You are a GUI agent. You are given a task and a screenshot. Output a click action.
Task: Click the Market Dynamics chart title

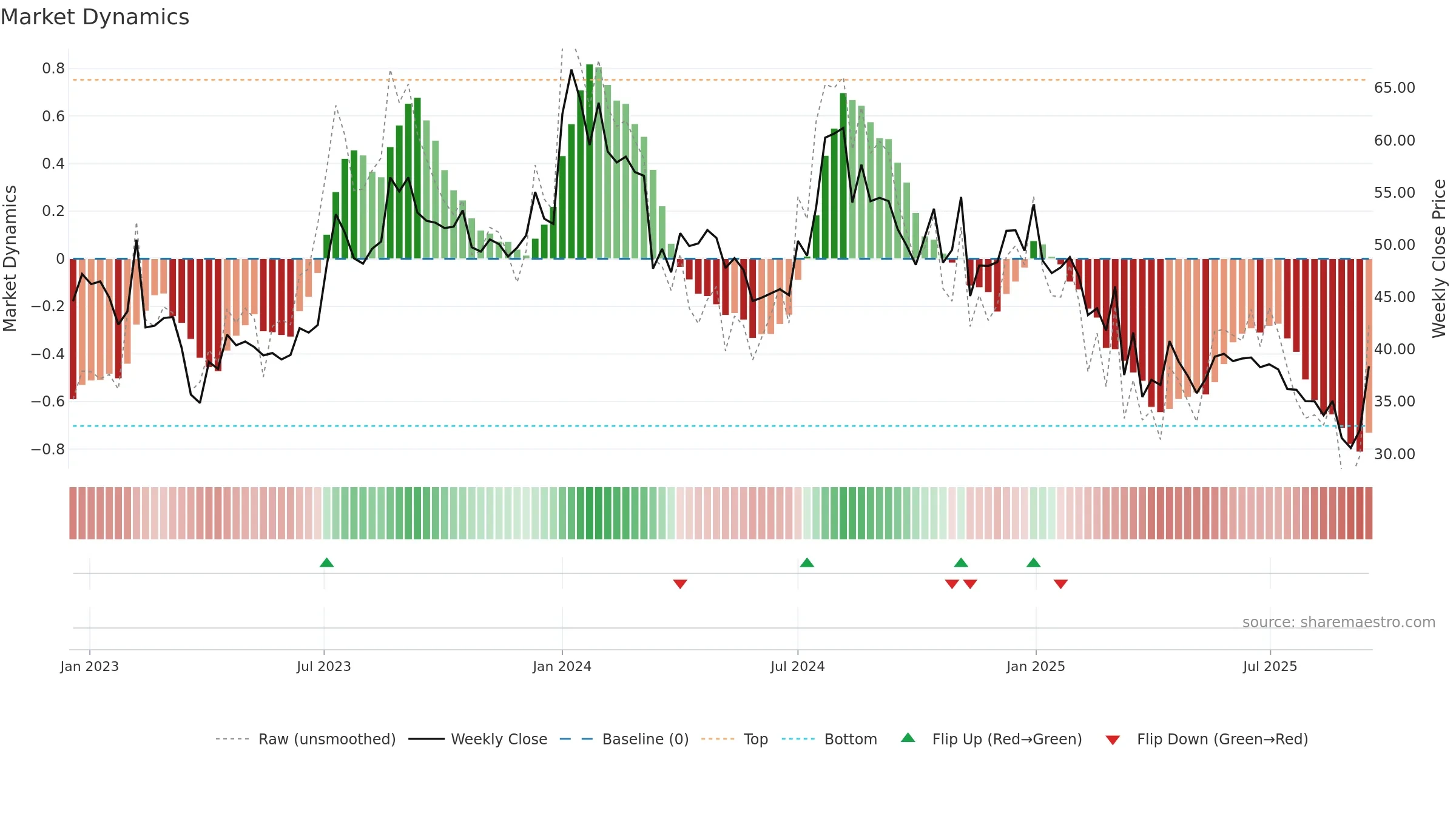coord(95,17)
